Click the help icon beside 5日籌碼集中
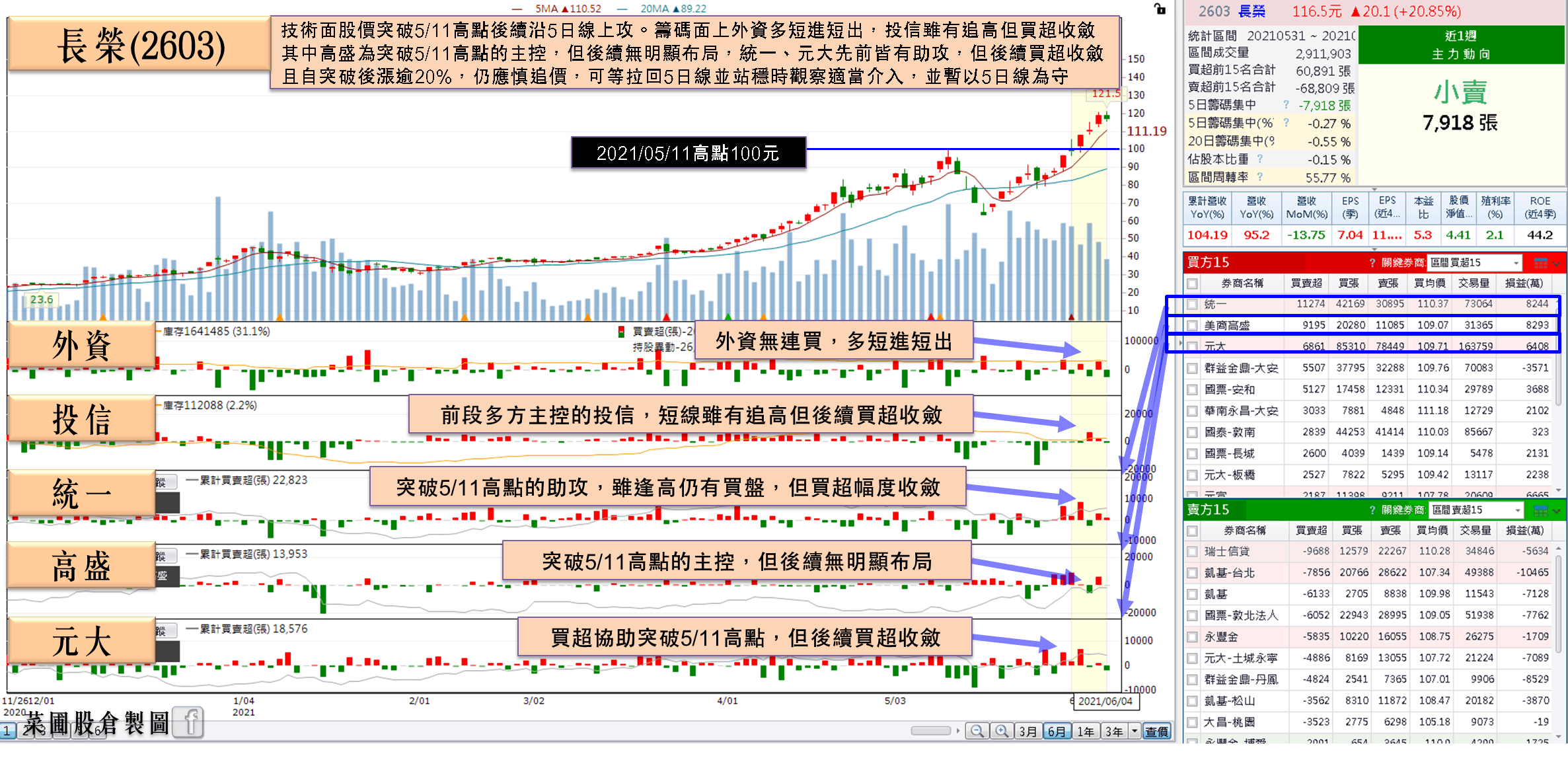Image resolution: width=1568 pixels, height=758 pixels. [x=1286, y=105]
